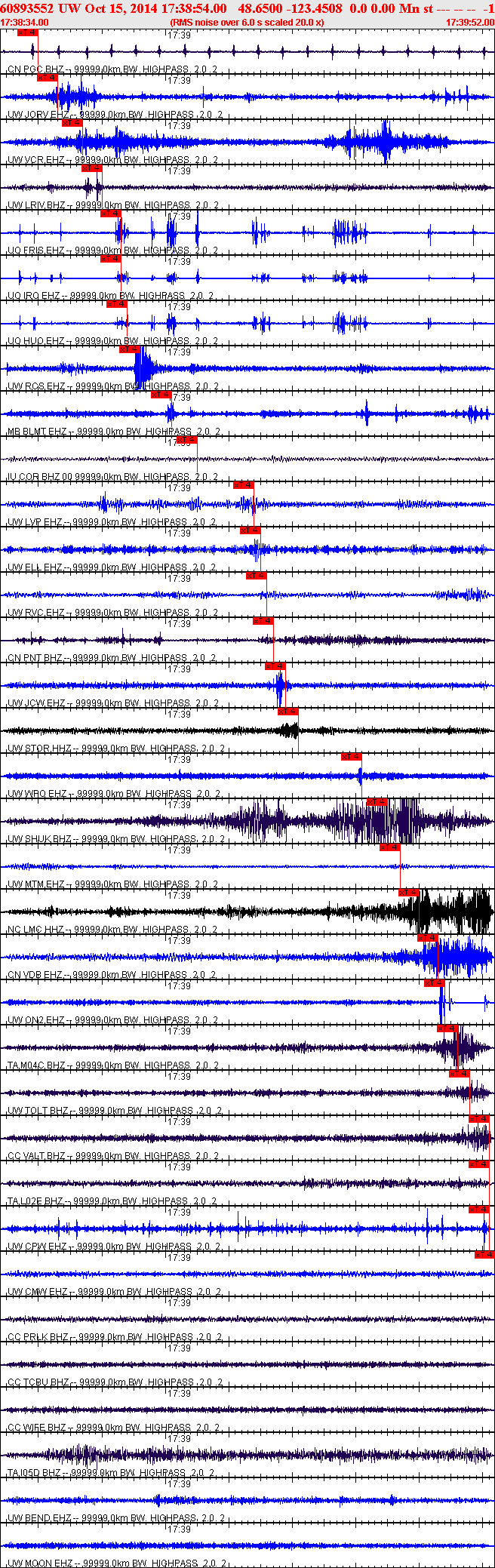Select the pick marker on the COR trace
Viewport: 495px width, 1568px height.
click(x=186, y=440)
